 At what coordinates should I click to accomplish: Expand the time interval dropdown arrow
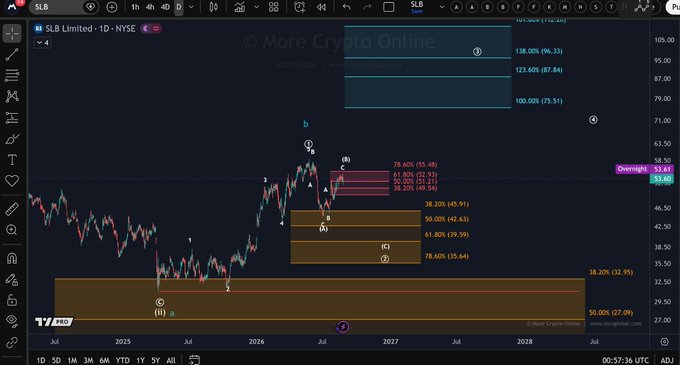pos(191,7)
